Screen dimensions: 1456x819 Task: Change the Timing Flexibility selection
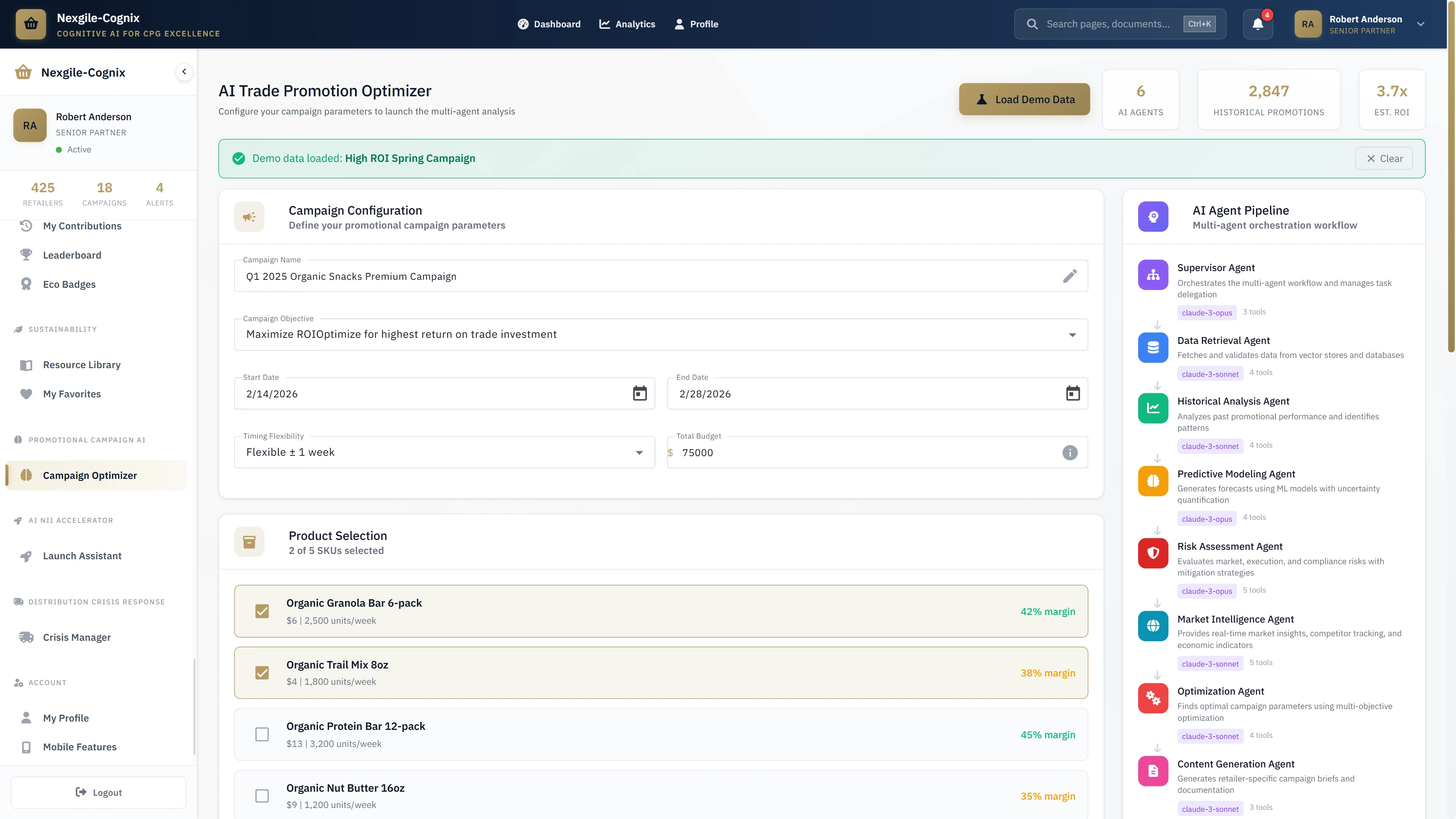pyautogui.click(x=639, y=452)
